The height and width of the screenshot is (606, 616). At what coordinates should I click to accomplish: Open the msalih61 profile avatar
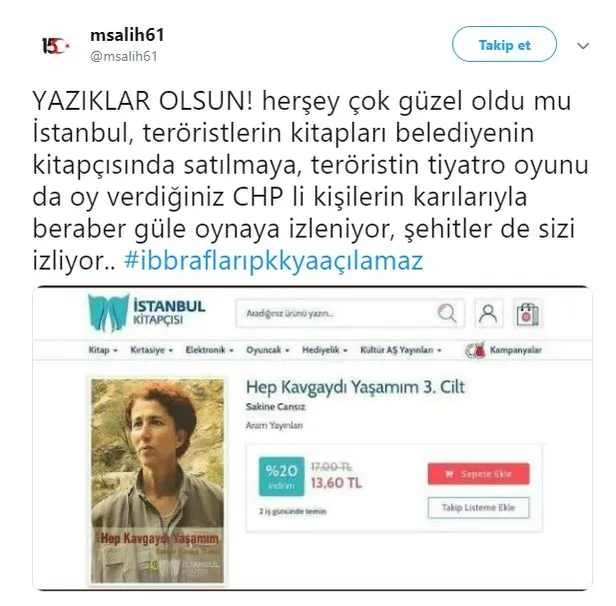(55, 46)
